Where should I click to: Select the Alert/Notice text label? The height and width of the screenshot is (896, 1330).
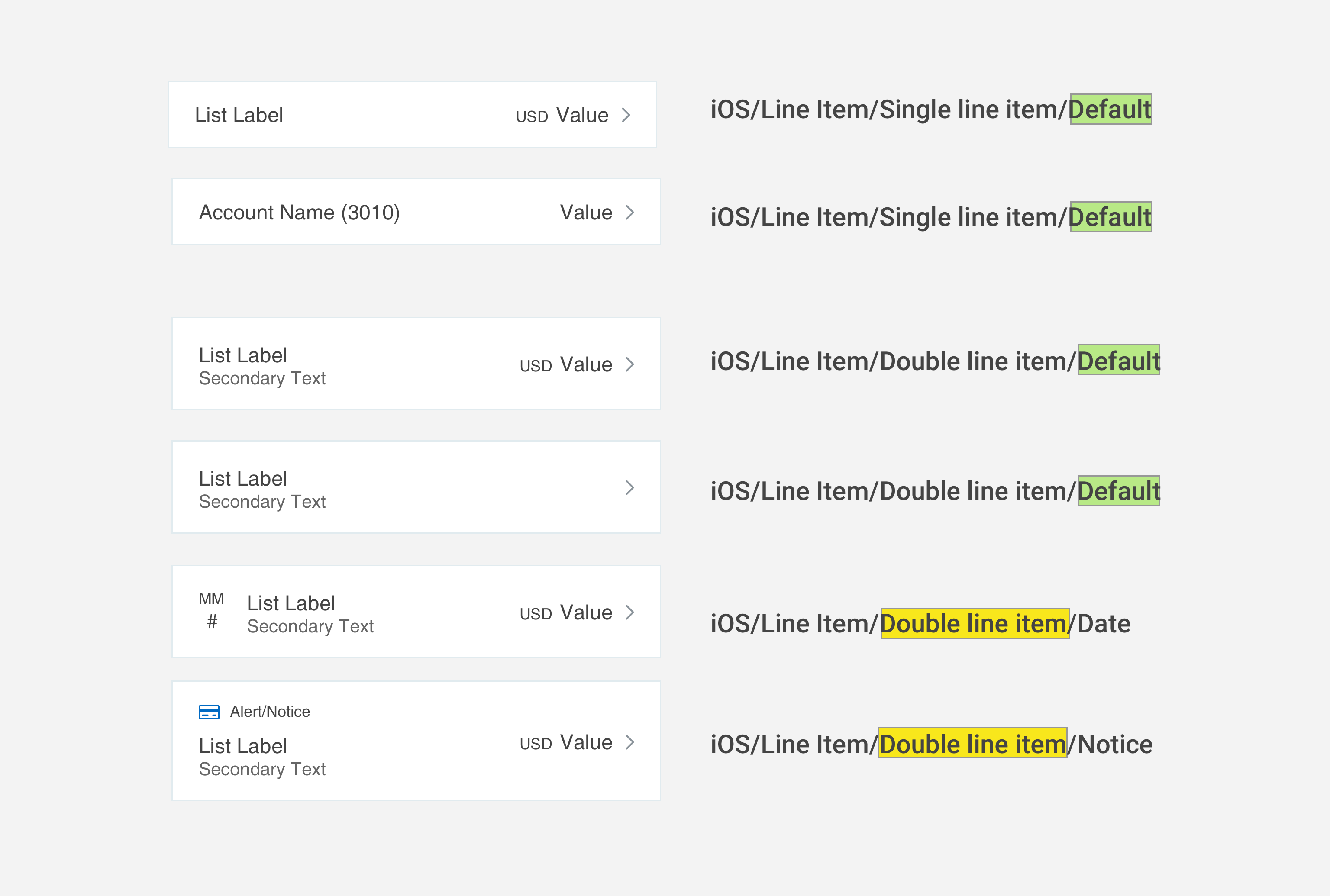click(270, 712)
